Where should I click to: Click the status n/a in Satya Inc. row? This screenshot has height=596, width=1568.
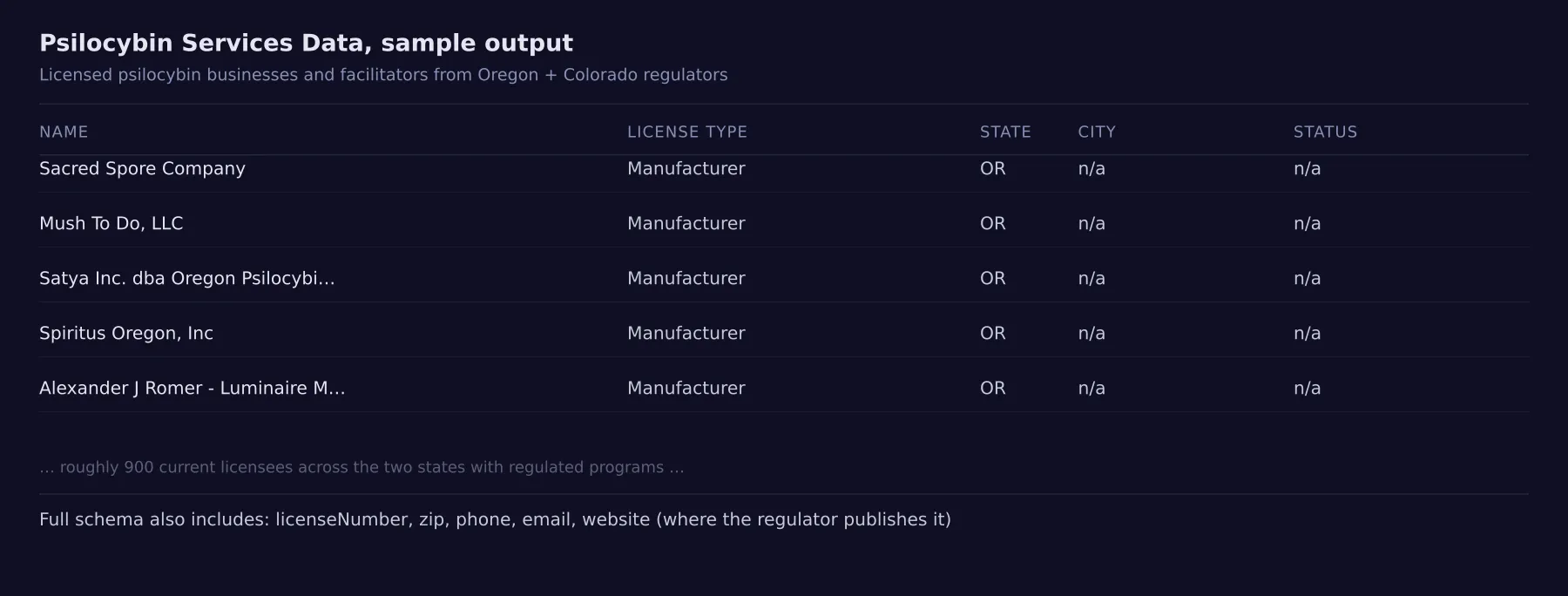tap(1307, 278)
